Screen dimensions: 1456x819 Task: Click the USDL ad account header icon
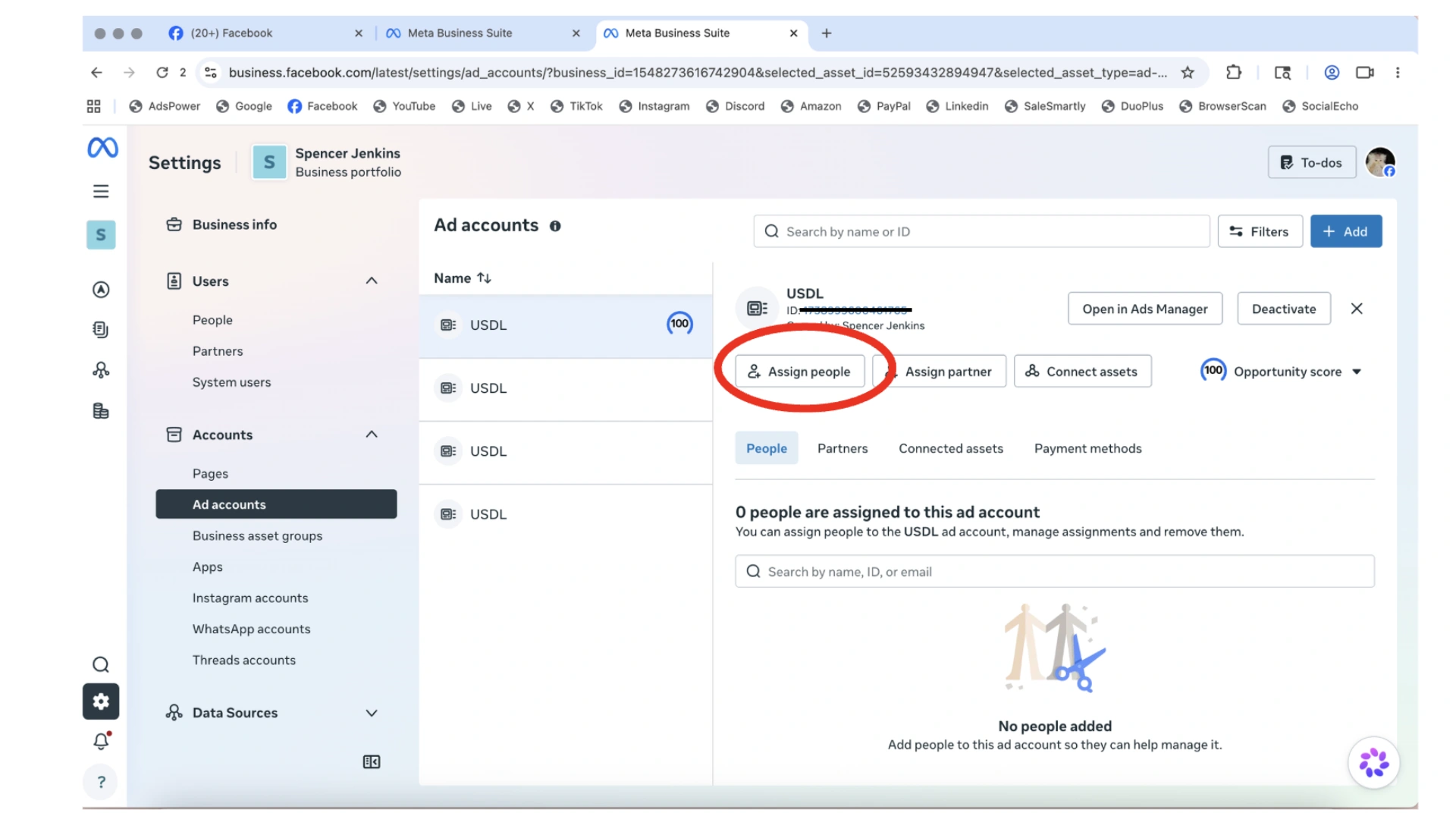[x=757, y=308]
